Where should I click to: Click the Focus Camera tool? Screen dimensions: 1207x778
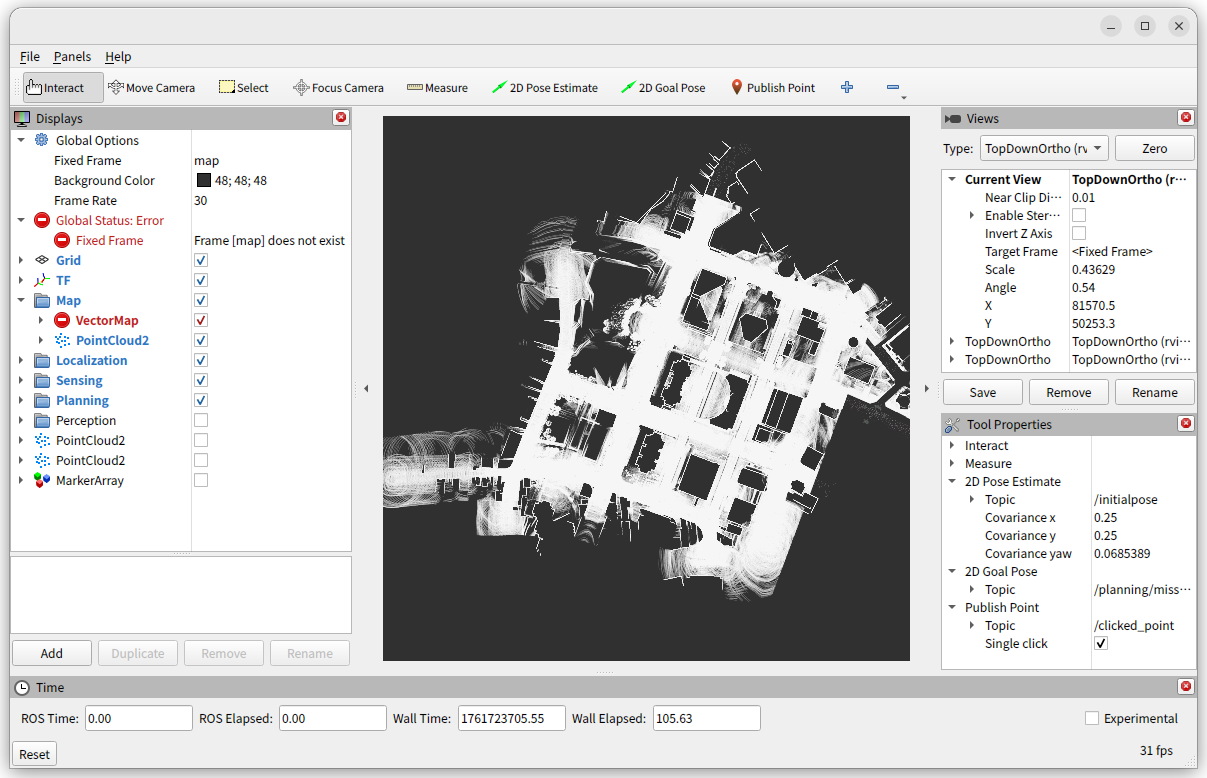pyautogui.click(x=338, y=88)
